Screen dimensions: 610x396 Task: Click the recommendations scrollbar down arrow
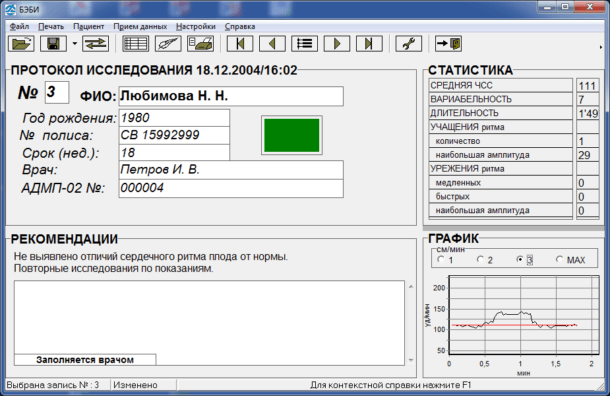pos(411,360)
